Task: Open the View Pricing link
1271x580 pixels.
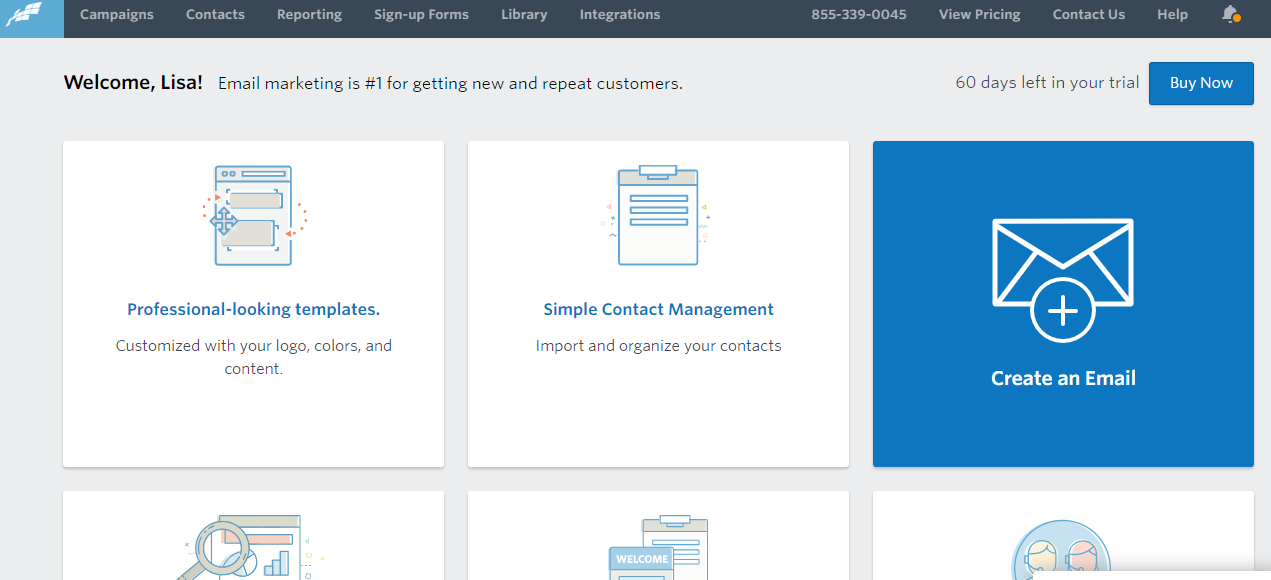Action: 980,14
